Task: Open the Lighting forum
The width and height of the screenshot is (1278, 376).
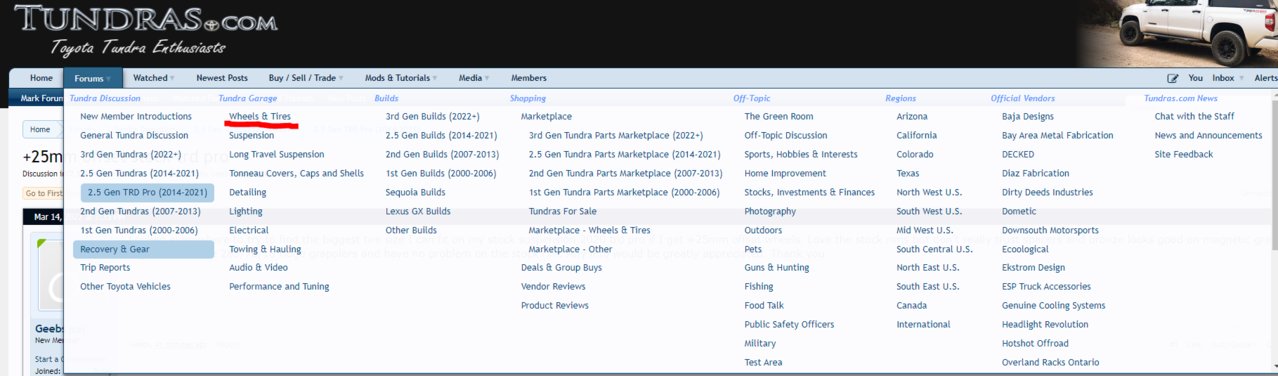Action: click(246, 211)
